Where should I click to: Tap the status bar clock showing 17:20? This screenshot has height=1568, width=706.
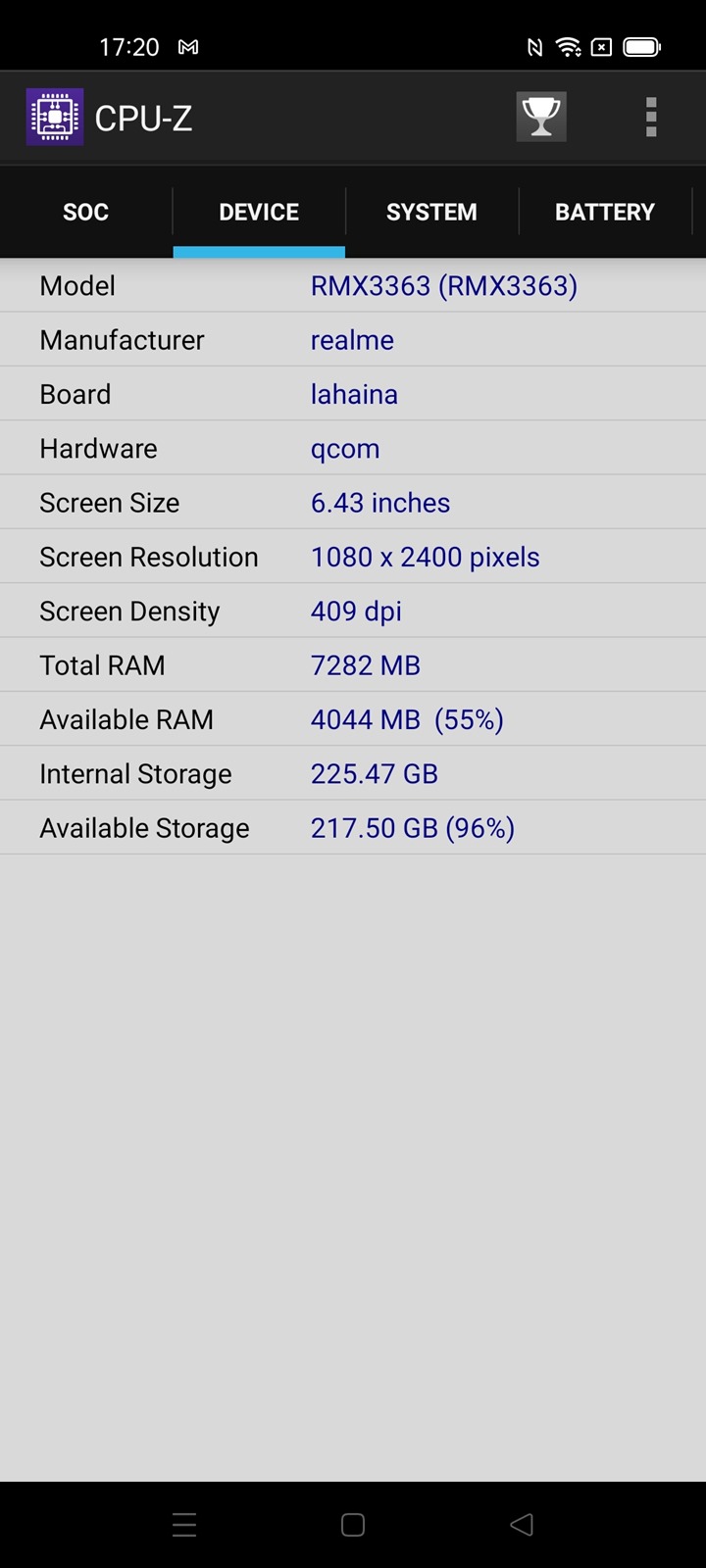[x=128, y=47]
